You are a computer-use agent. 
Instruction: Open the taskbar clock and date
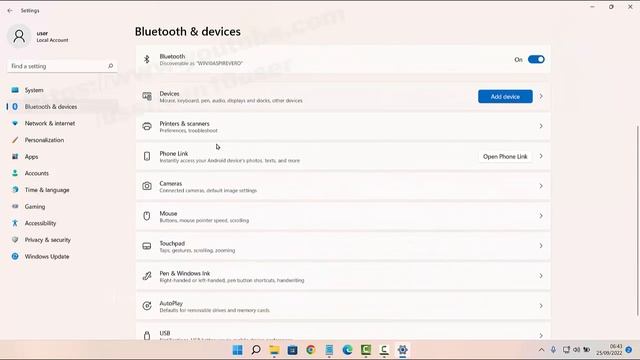coord(609,350)
